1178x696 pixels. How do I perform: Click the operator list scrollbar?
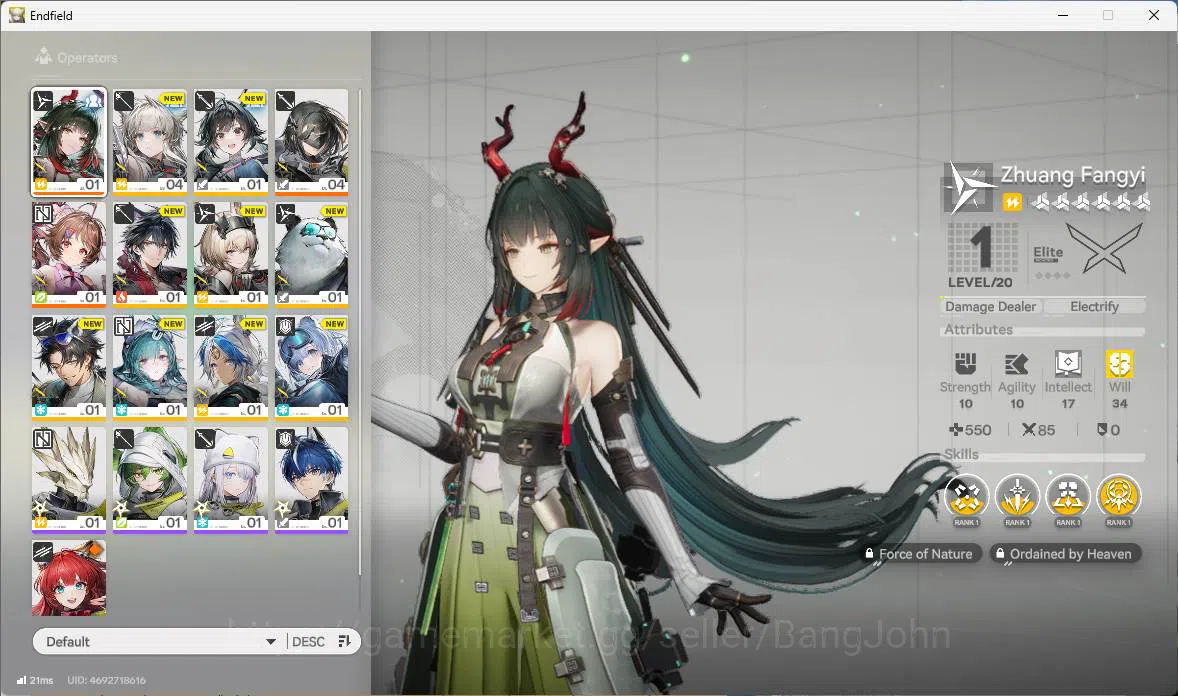pos(360,331)
